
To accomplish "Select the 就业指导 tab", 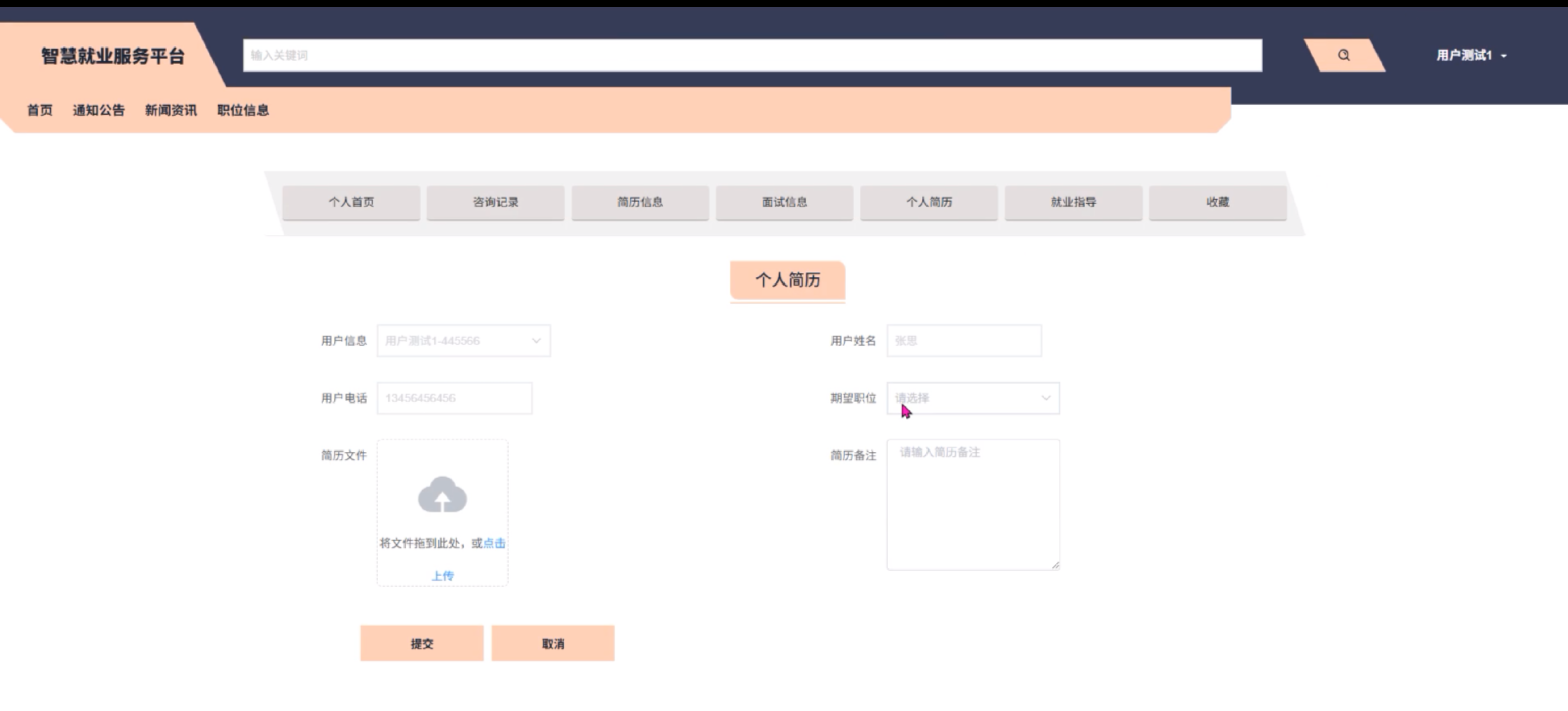I will point(1073,202).
